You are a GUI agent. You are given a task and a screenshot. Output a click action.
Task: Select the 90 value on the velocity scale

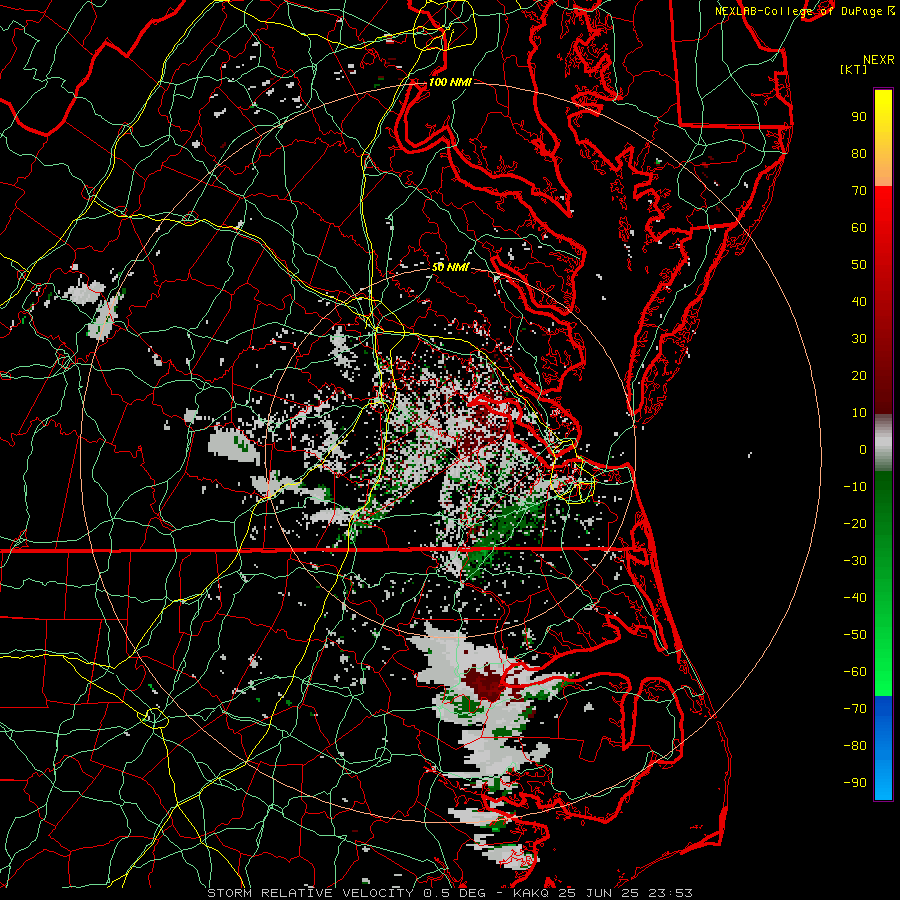click(x=859, y=117)
